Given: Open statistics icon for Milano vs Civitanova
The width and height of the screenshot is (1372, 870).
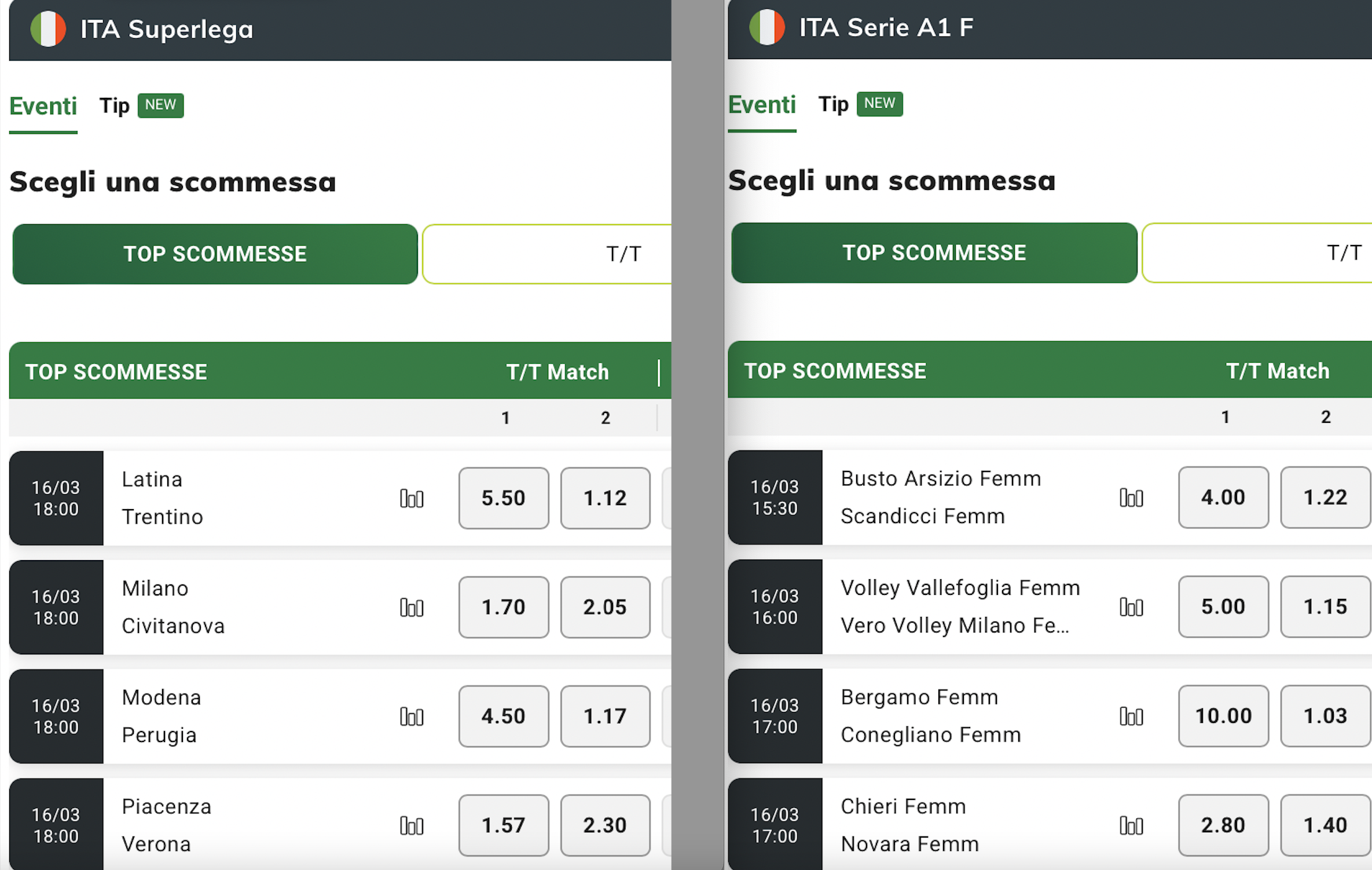Looking at the screenshot, I should tap(412, 607).
